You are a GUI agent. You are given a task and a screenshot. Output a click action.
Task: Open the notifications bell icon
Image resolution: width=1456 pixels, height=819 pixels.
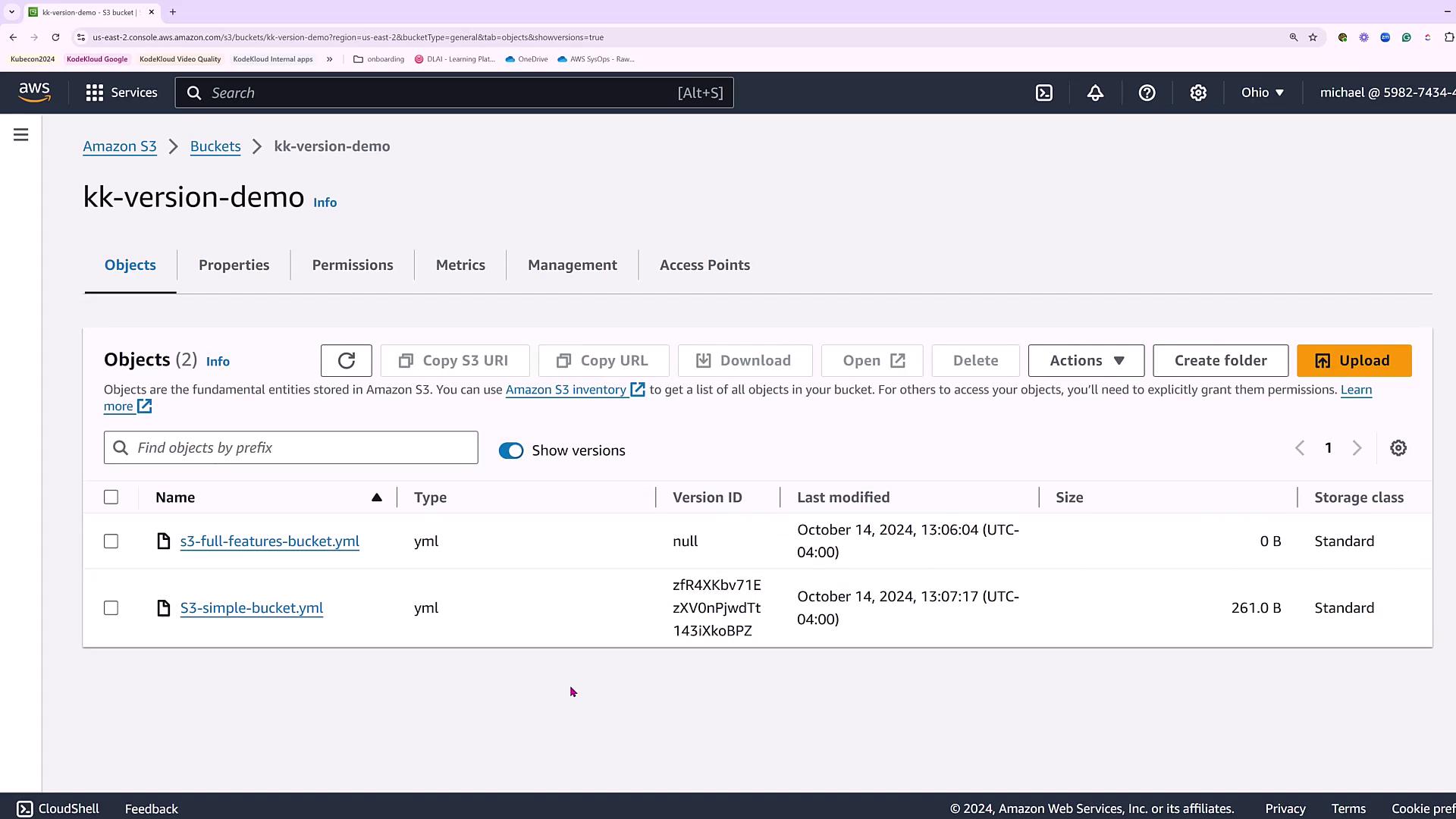(1095, 93)
